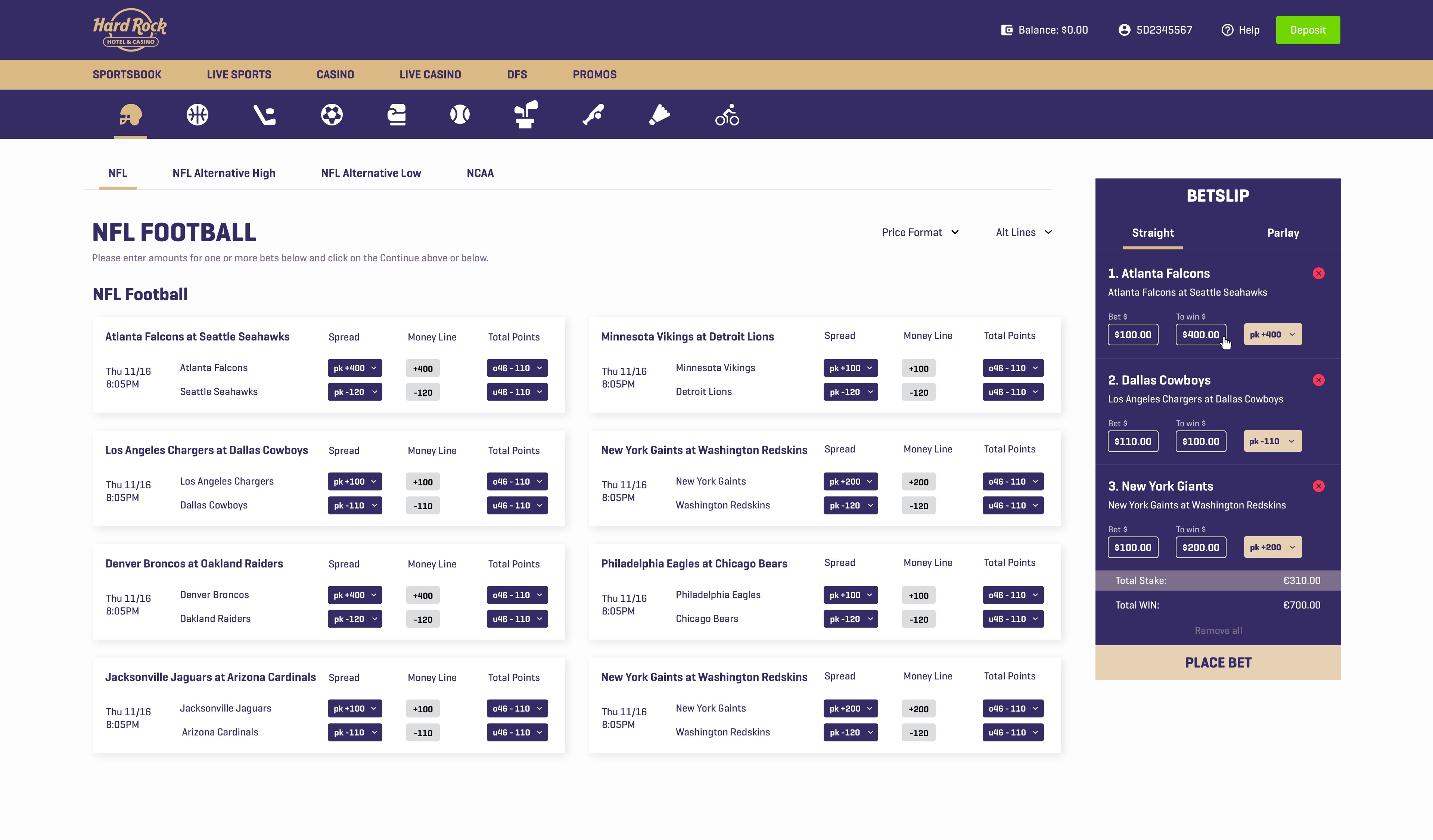Remove the Atlanta Falcons bet from betslip
Image resolution: width=1433 pixels, height=840 pixels.
click(1318, 274)
